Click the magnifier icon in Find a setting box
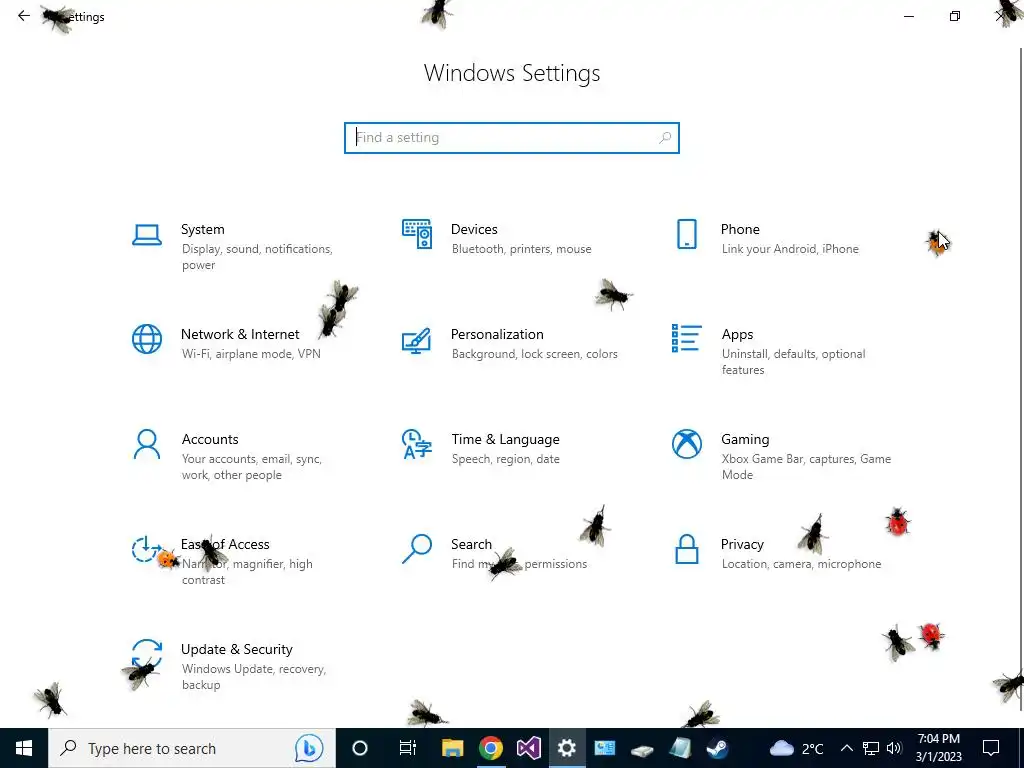The width and height of the screenshot is (1024, 768). (665, 138)
